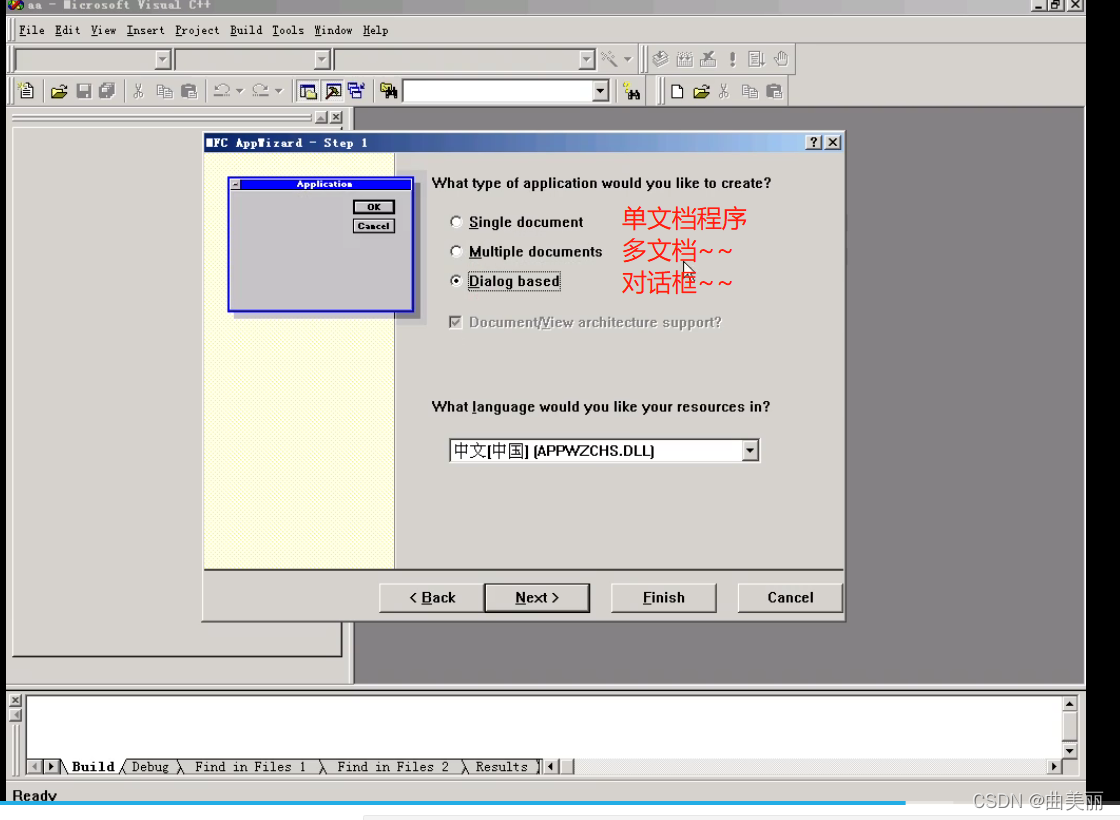The image size is (1120, 820).
Task: Click the Cut icon in Standard toolbar
Action: (139, 91)
